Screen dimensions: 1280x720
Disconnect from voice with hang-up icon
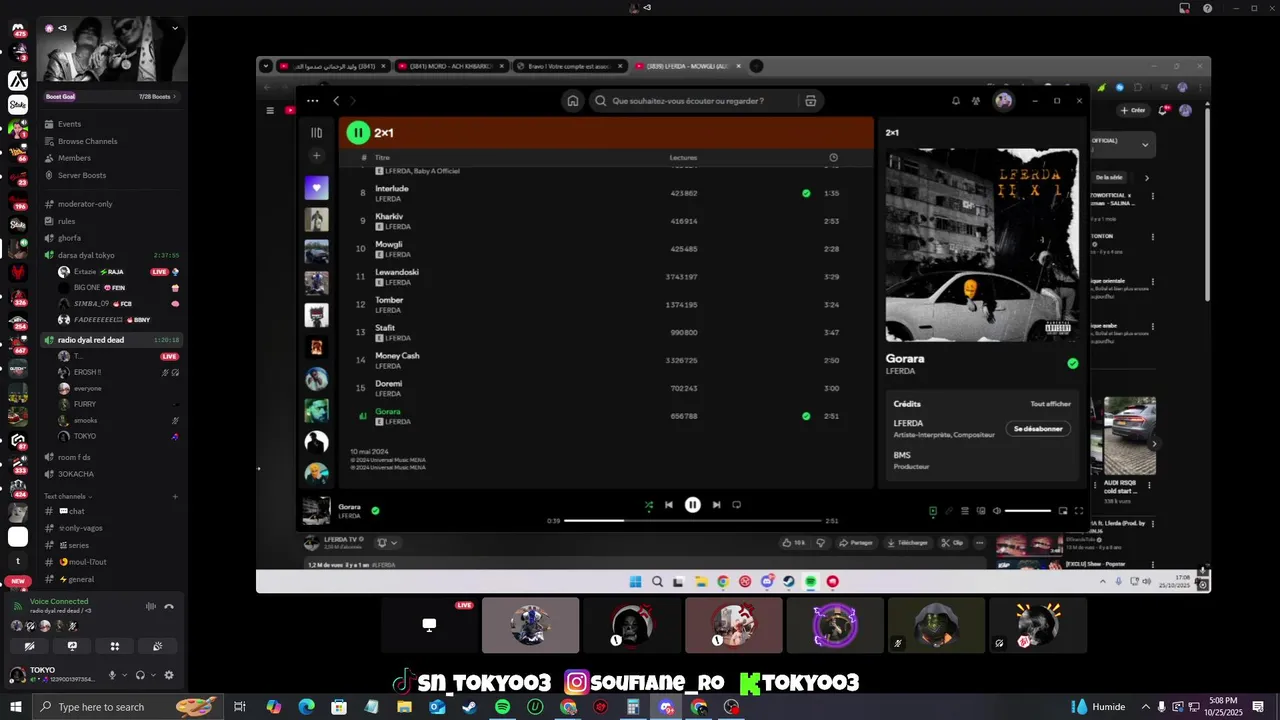(169, 606)
